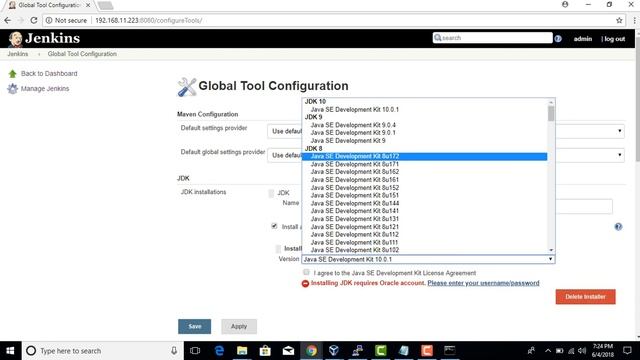
Task: Click the Apply button
Action: coord(239,327)
